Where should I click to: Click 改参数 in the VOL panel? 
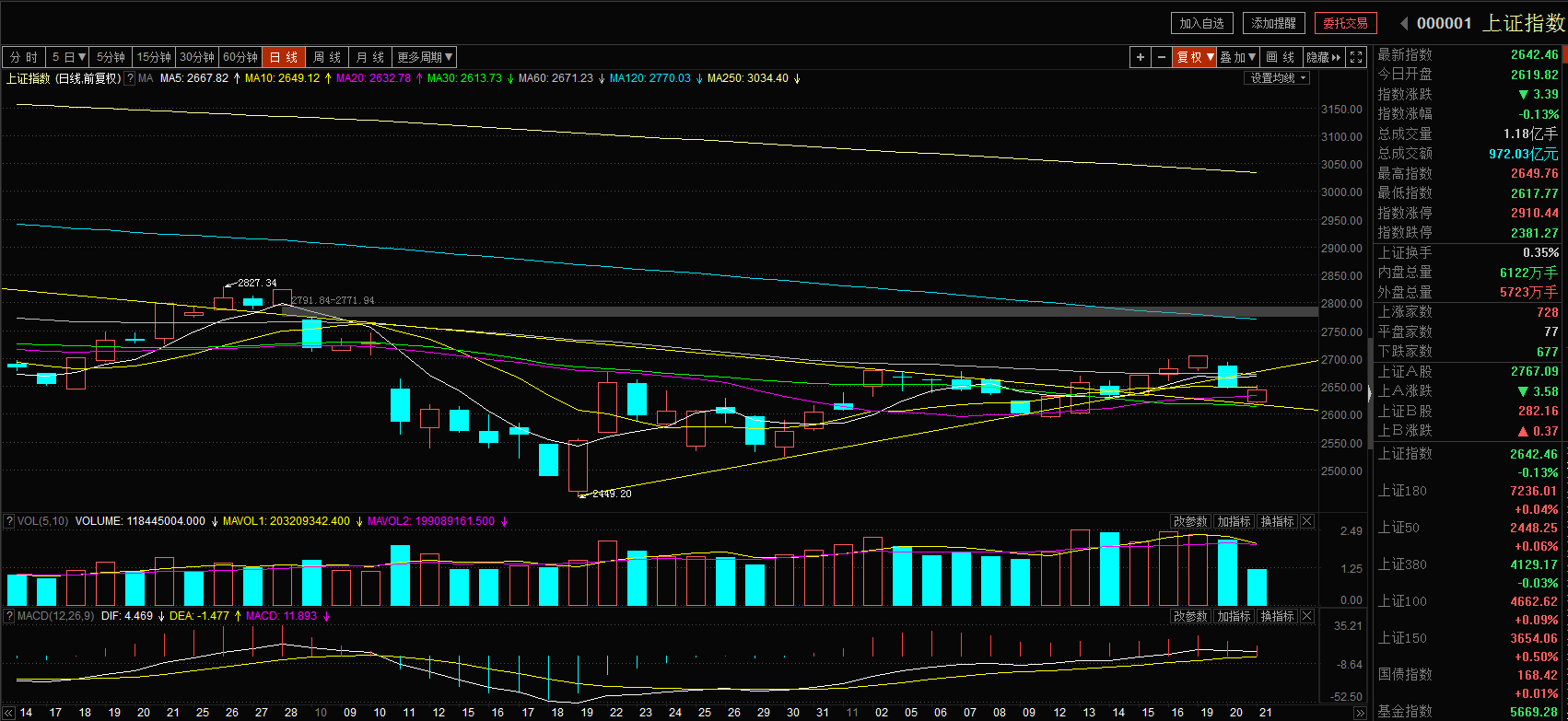(1190, 521)
